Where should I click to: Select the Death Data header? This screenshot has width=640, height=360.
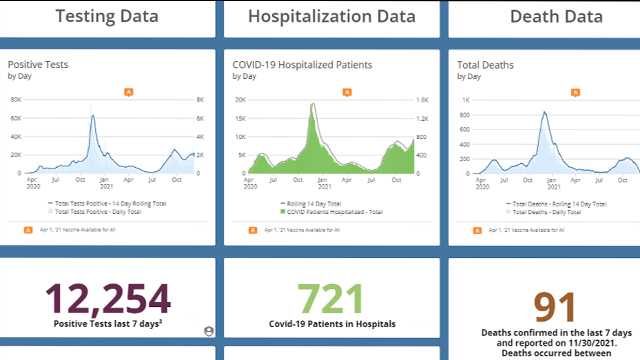(x=556, y=17)
